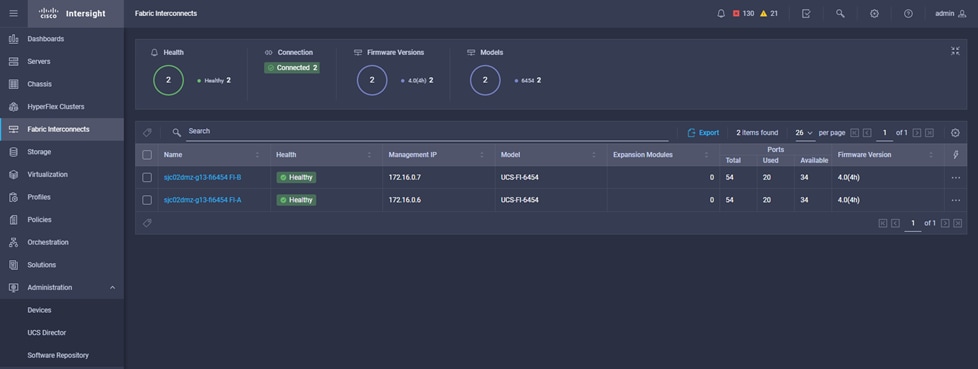978x369 pixels.
Task: Open the notifications bell in the header
Action: [721, 14]
